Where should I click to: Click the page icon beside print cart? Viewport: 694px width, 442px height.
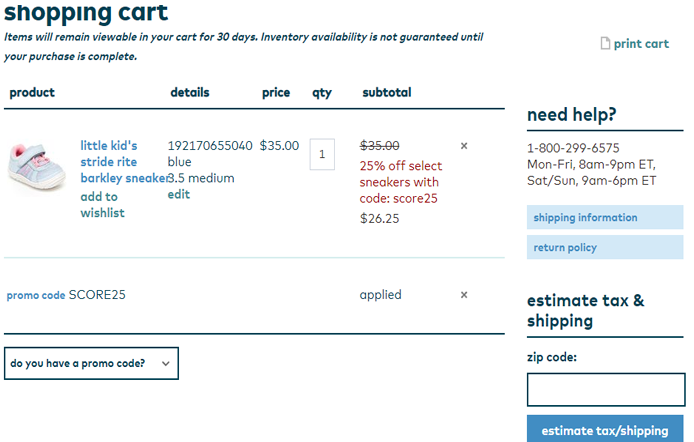604,44
